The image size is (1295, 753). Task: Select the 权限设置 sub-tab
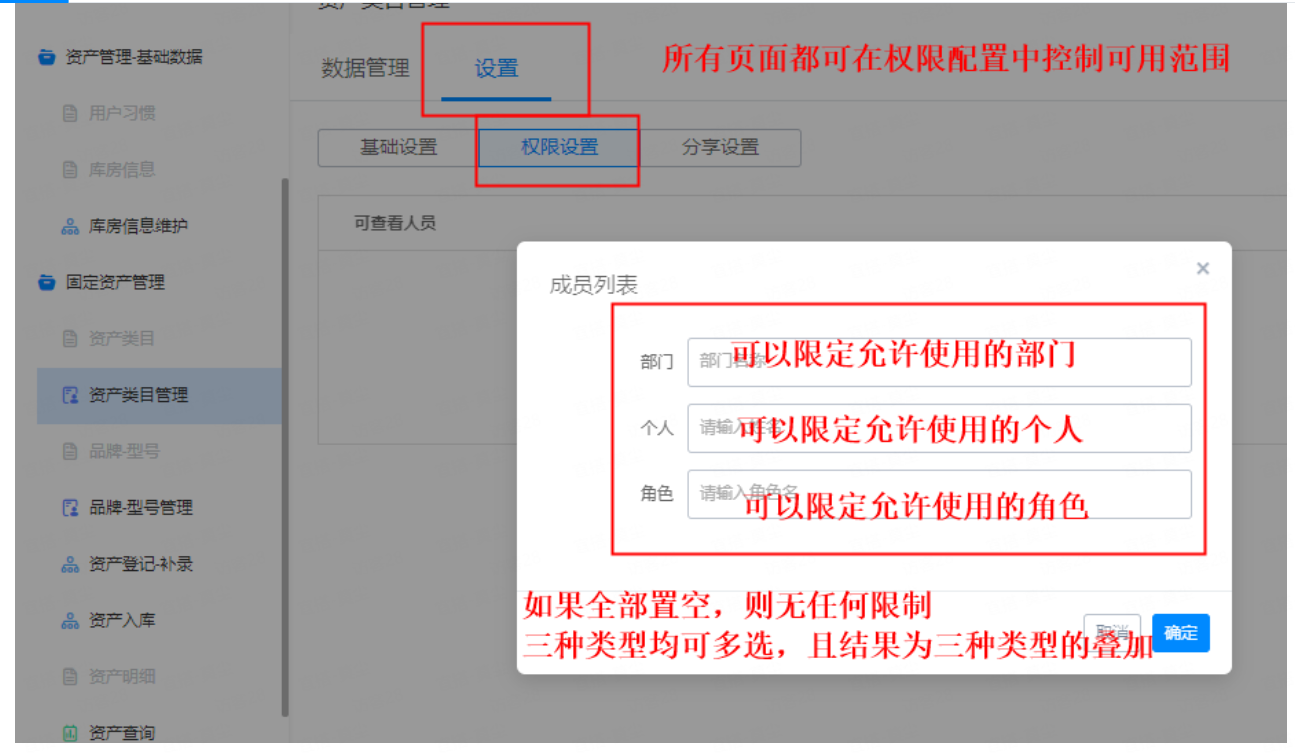pos(559,147)
